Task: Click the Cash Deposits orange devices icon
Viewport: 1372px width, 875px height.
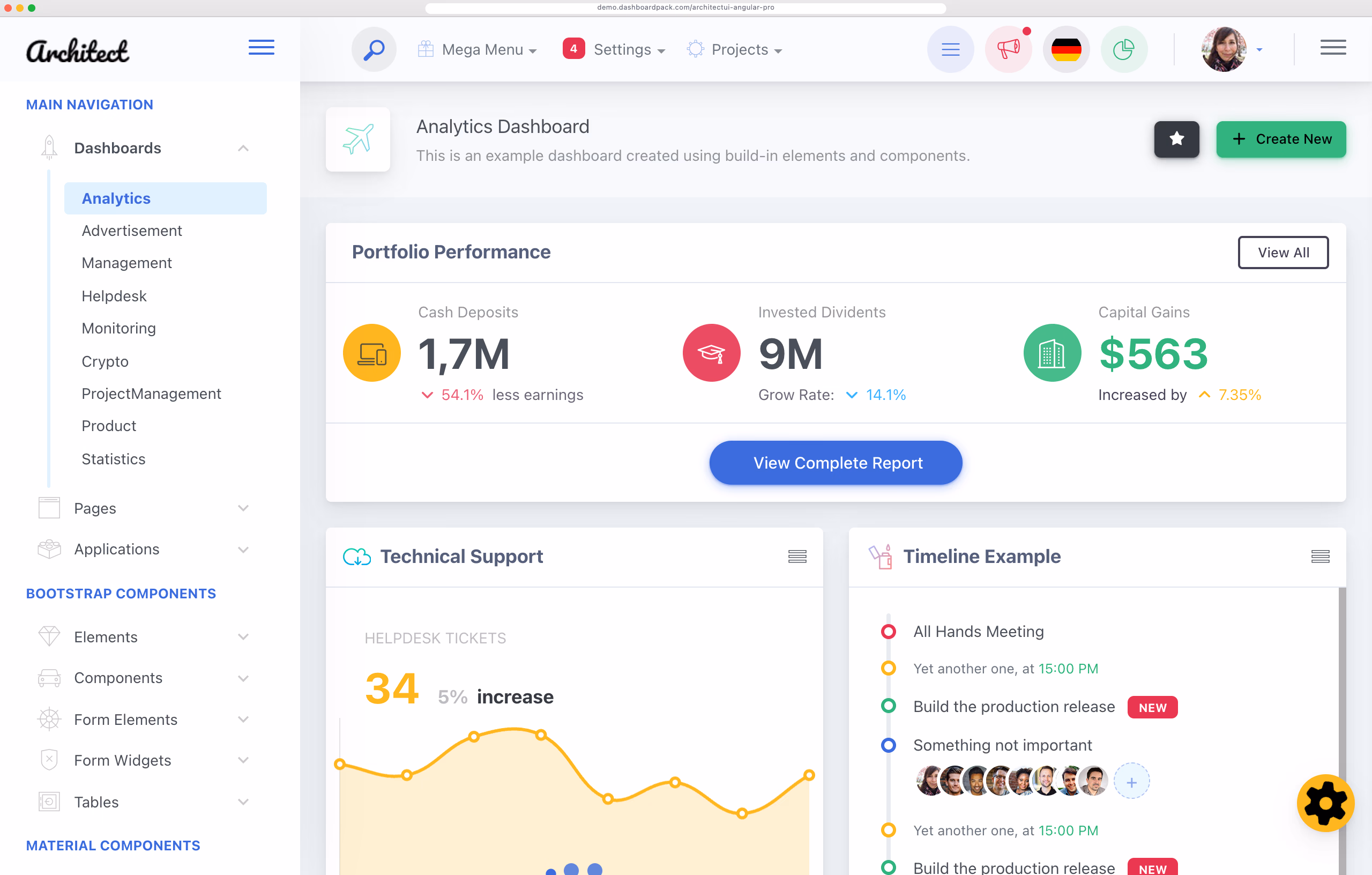Action: tap(371, 353)
